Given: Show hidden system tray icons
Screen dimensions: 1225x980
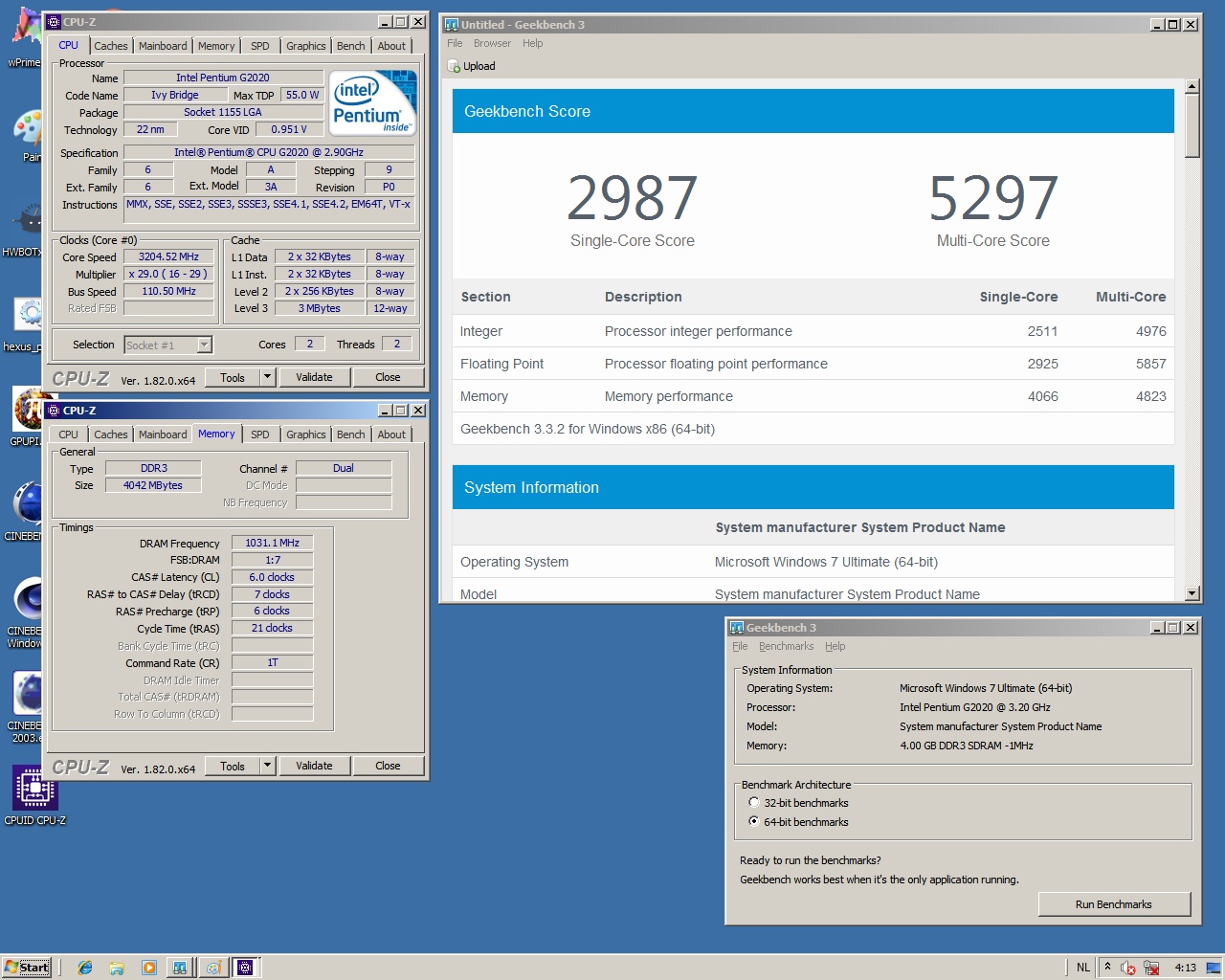Looking at the screenshot, I should tap(1107, 967).
